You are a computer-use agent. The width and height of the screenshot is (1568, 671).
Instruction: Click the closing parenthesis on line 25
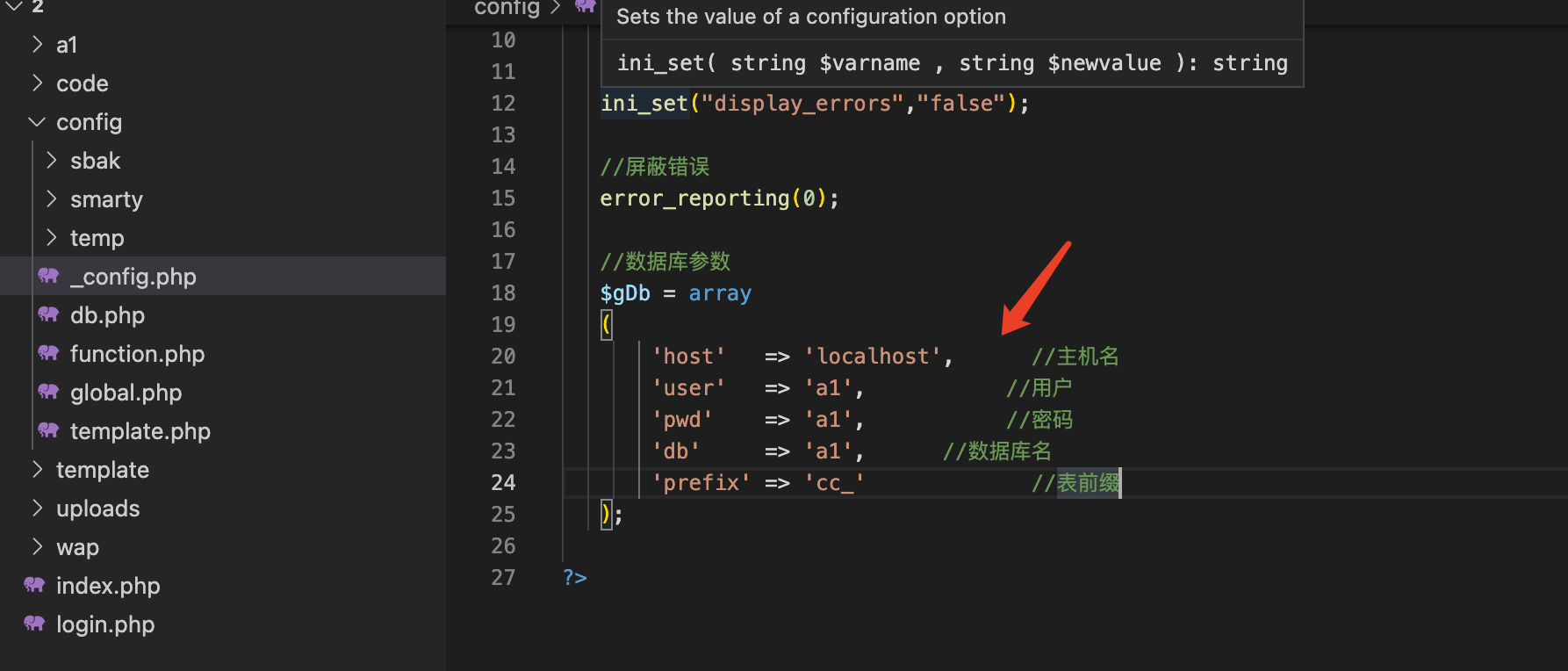[606, 514]
